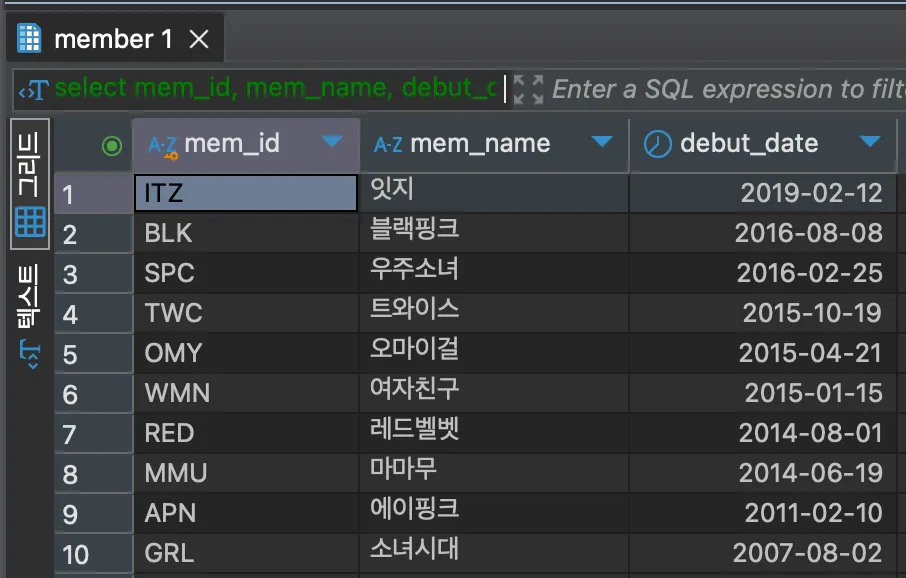The image size is (906, 578).
Task: Select the WMN cell
Action: point(246,393)
